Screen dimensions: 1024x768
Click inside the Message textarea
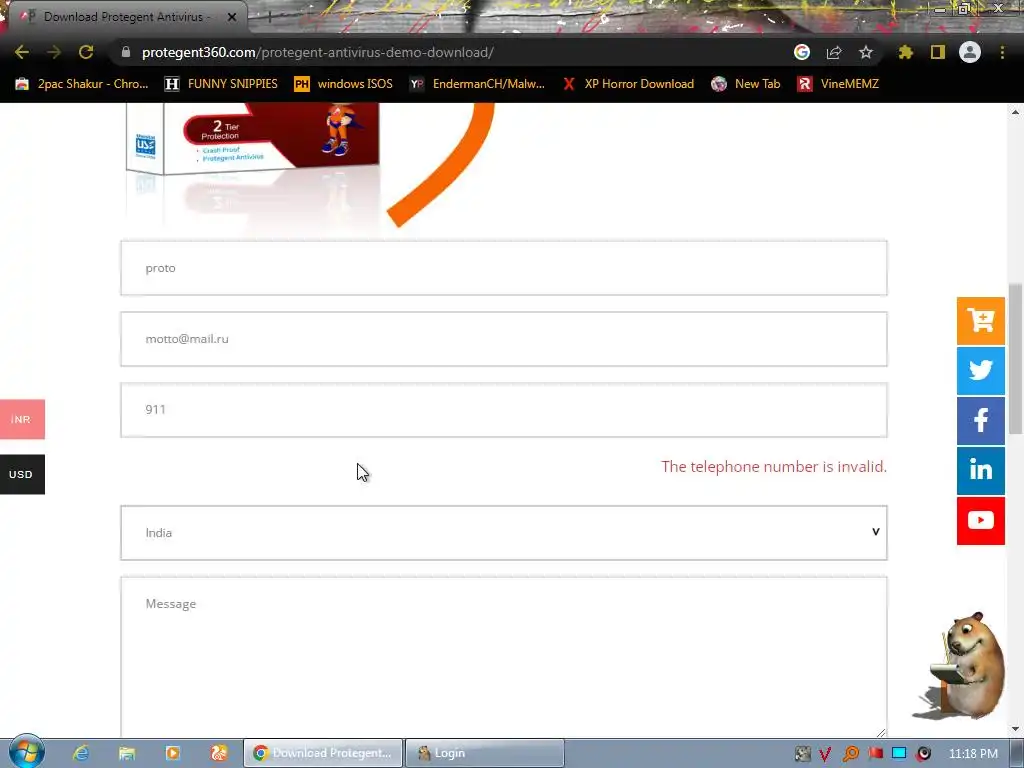coord(504,658)
